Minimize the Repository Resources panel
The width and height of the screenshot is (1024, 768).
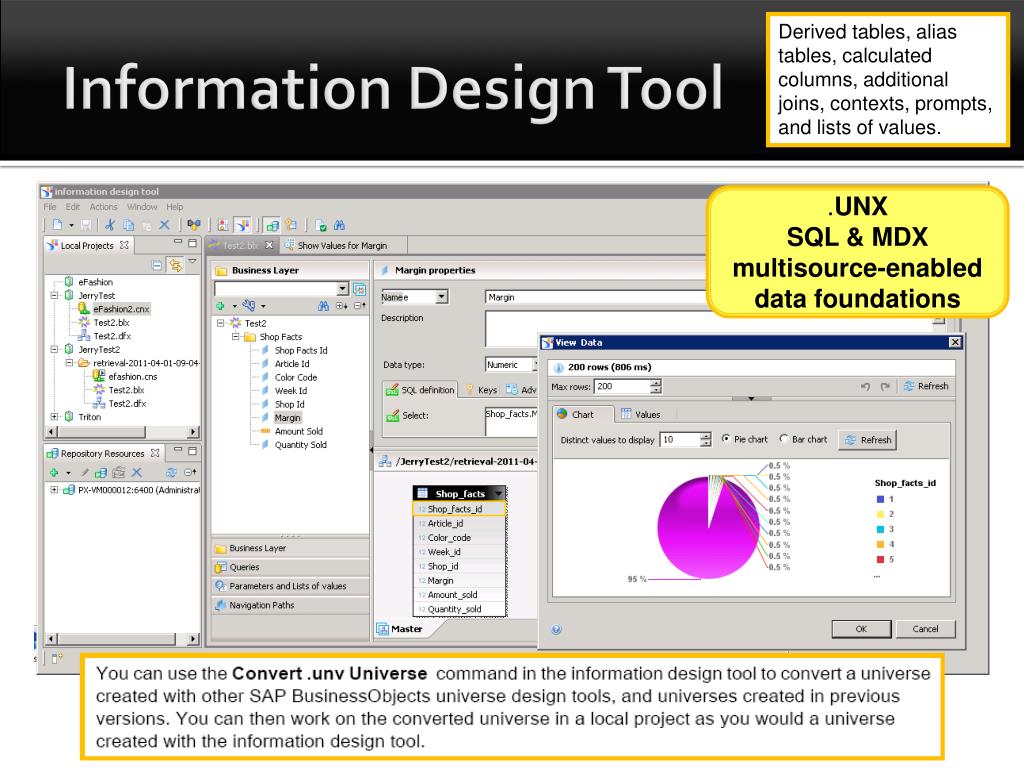coord(178,451)
